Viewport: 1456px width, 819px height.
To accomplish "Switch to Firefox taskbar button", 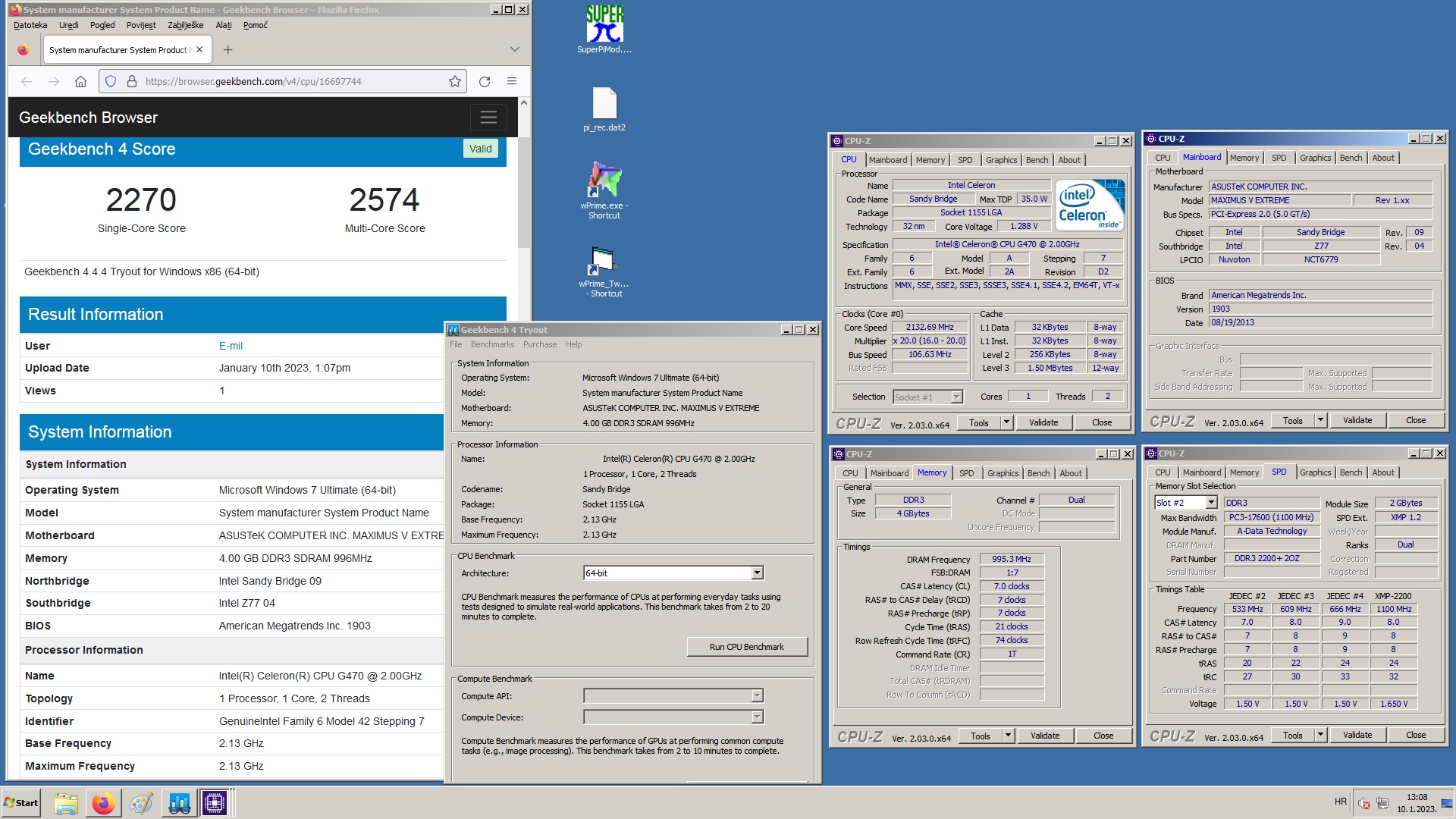I will (103, 803).
